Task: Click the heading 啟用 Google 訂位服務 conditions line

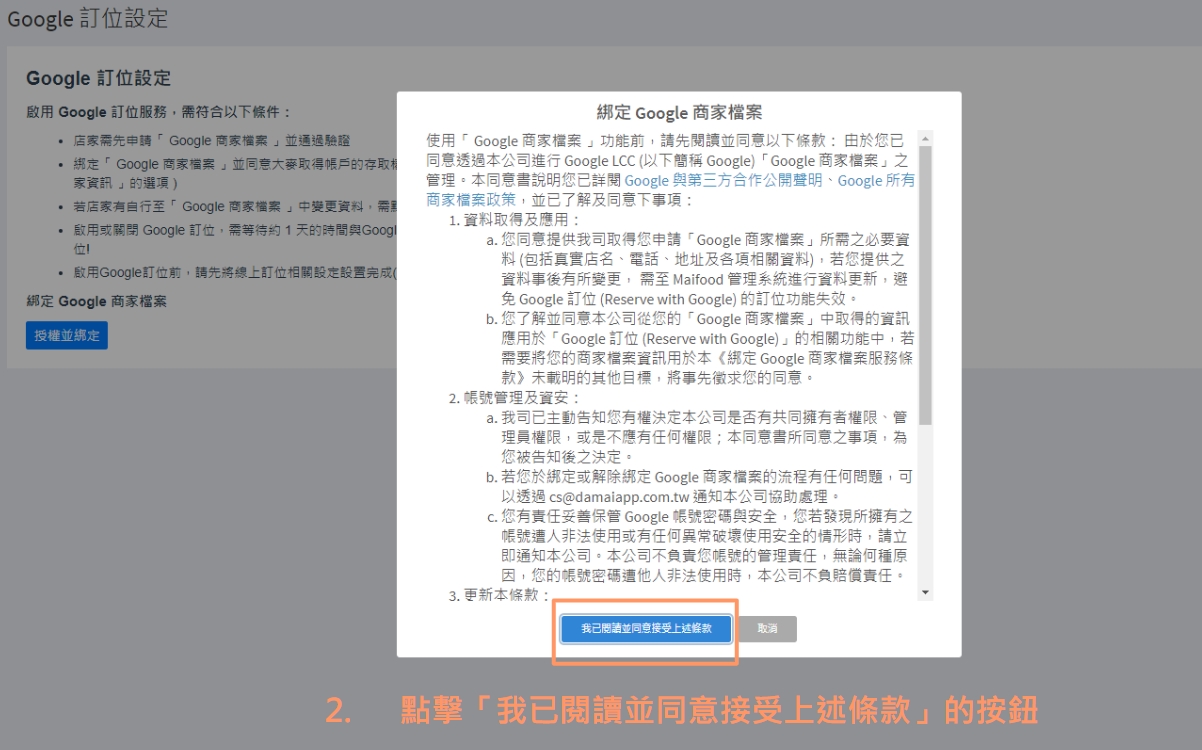Action: [x=160, y=112]
